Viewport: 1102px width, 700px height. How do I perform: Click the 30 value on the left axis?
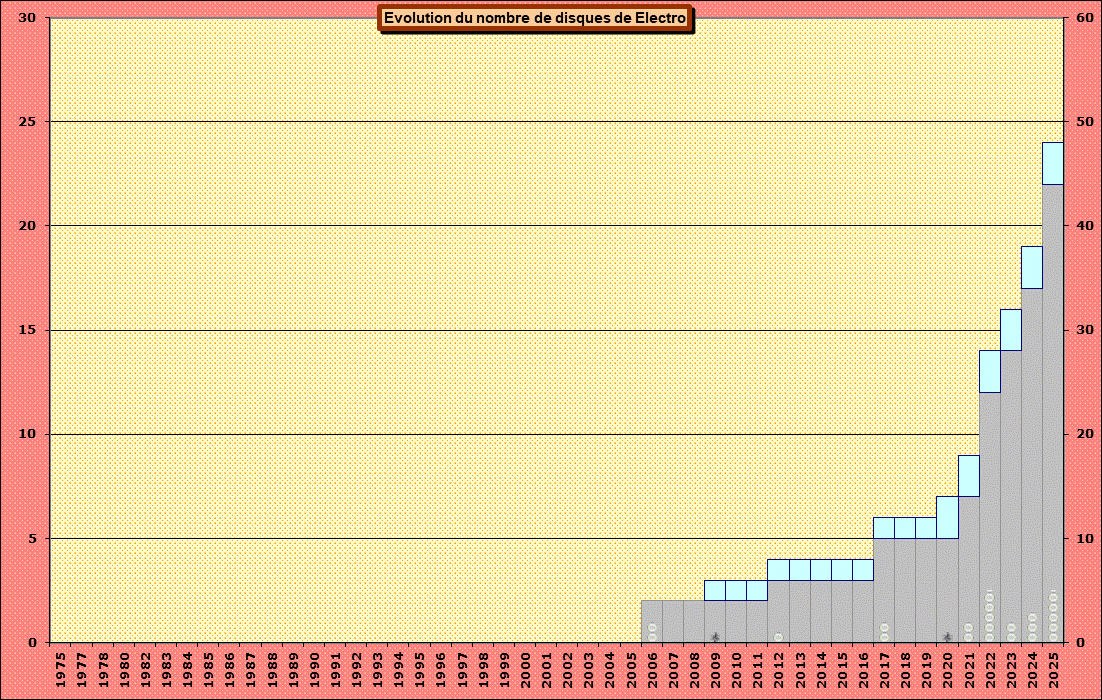29,18
